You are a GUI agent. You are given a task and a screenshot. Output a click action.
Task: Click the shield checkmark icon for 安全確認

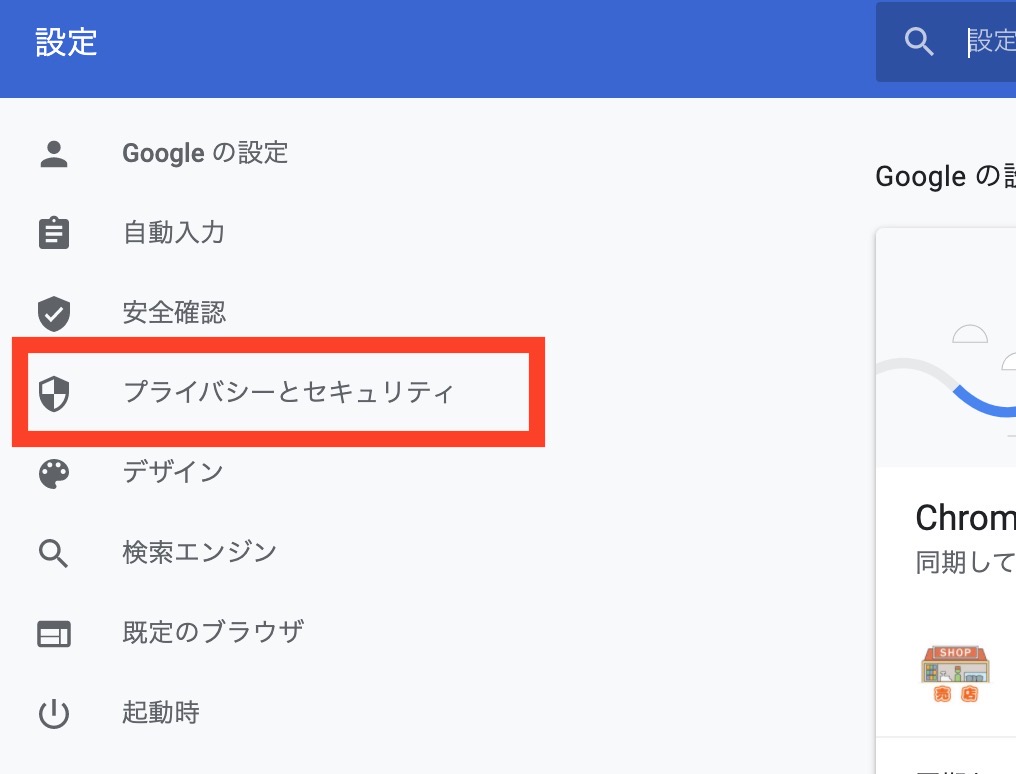click(x=54, y=313)
